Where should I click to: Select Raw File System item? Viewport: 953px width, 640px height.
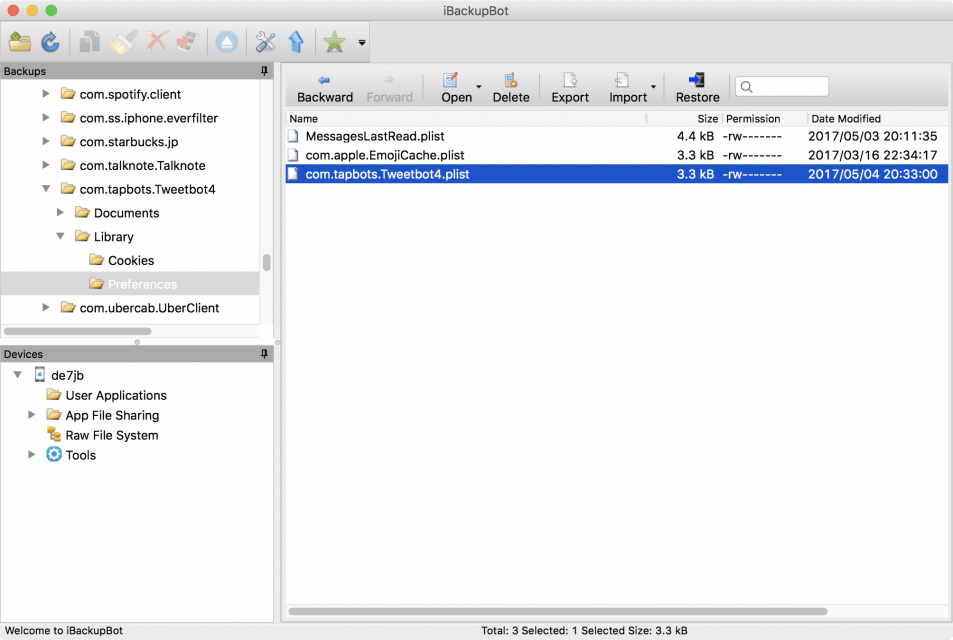[x=112, y=436]
